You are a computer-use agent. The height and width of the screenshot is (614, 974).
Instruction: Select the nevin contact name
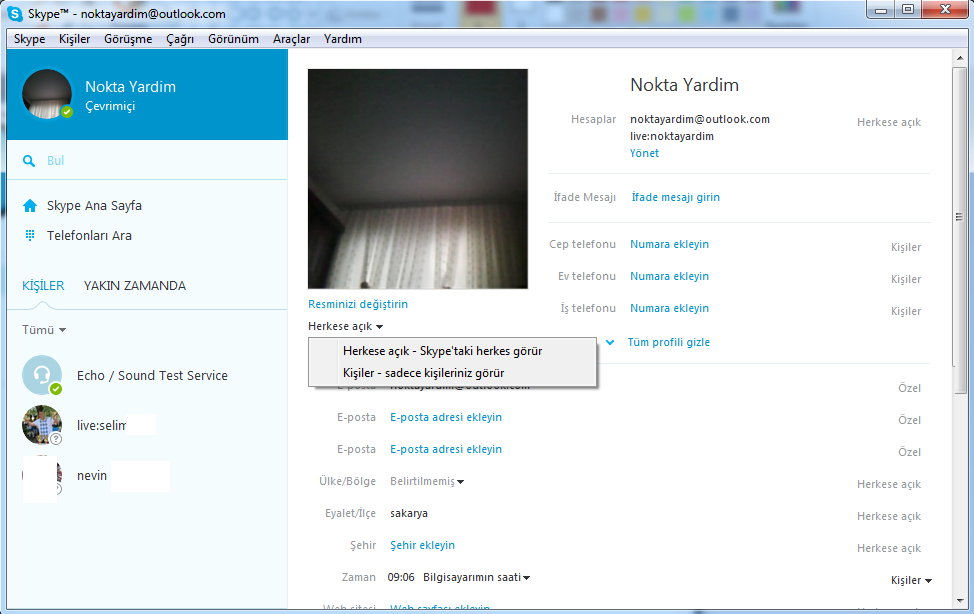[92, 476]
